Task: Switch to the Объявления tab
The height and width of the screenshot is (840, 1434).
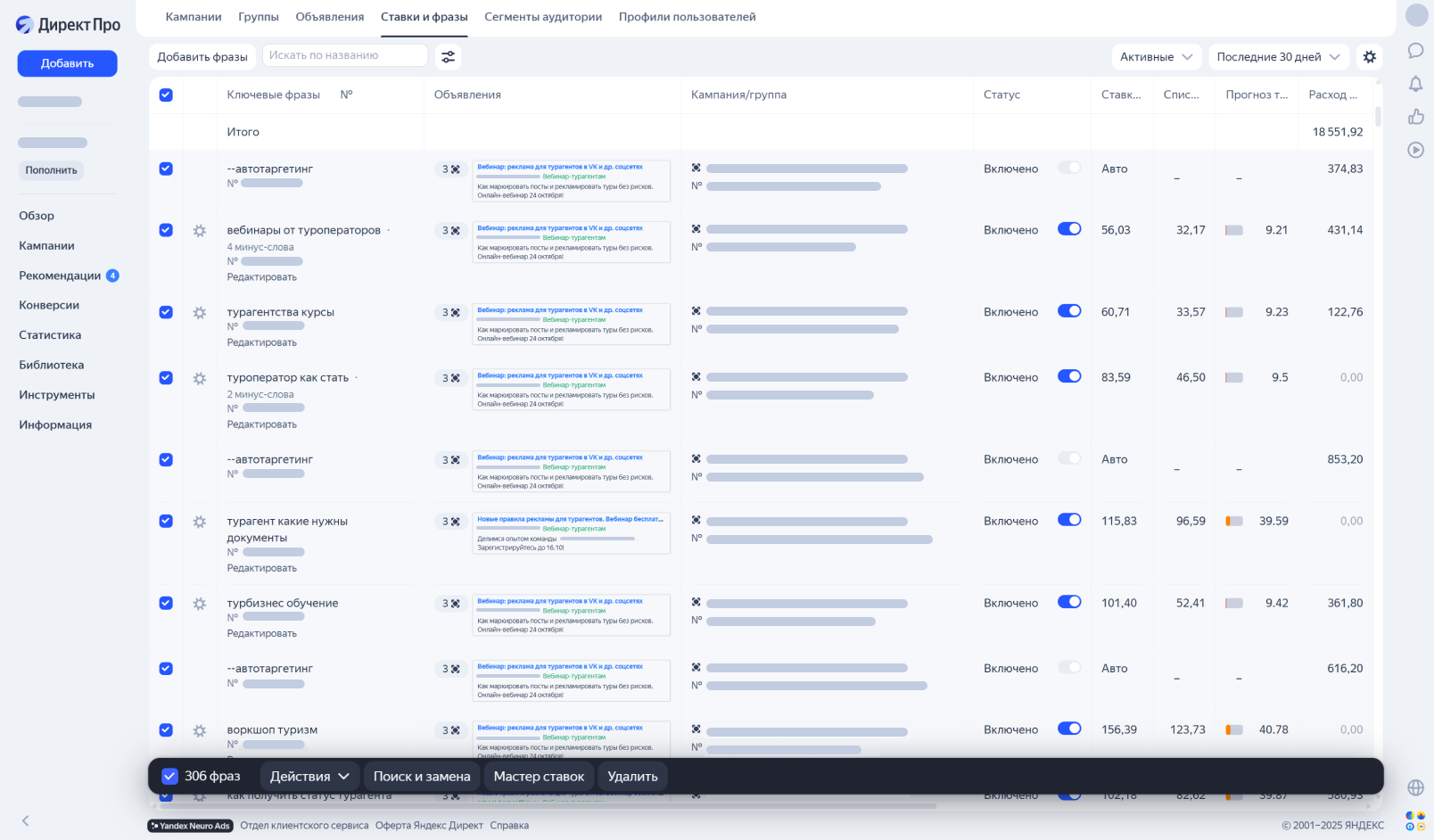Action: coord(330,17)
